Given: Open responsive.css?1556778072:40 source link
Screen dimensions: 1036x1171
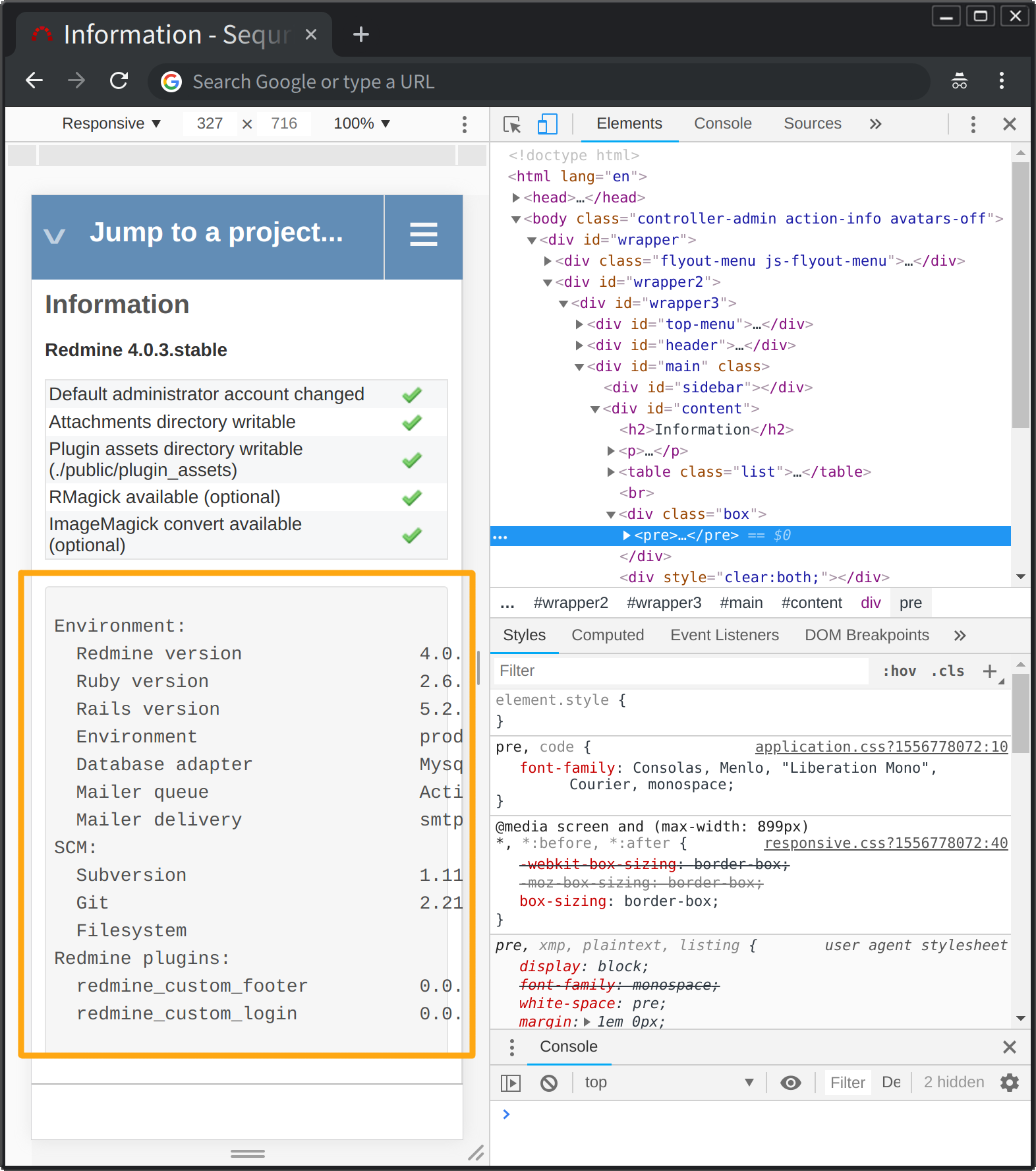Looking at the screenshot, I should pyautogui.click(x=886, y=843).
